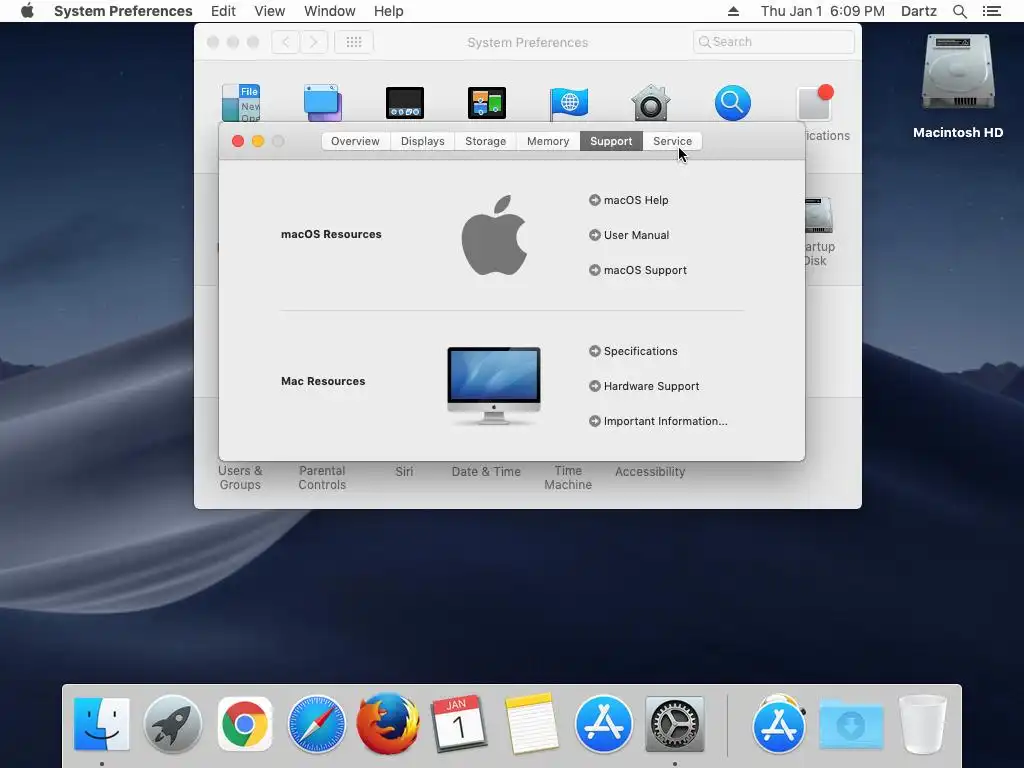Click the Siri label in System Preferences
Screen dimensions: 1024x768
[x=404, y=472]
